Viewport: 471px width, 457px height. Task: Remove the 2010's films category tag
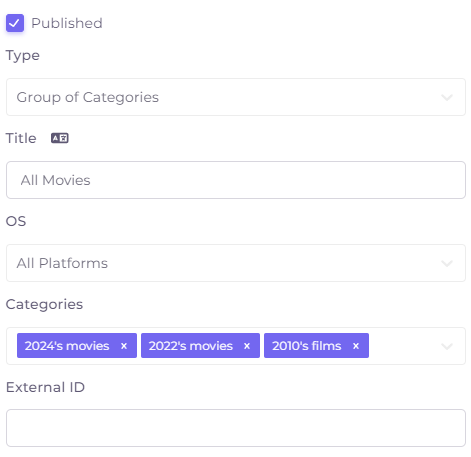point(356,346)
